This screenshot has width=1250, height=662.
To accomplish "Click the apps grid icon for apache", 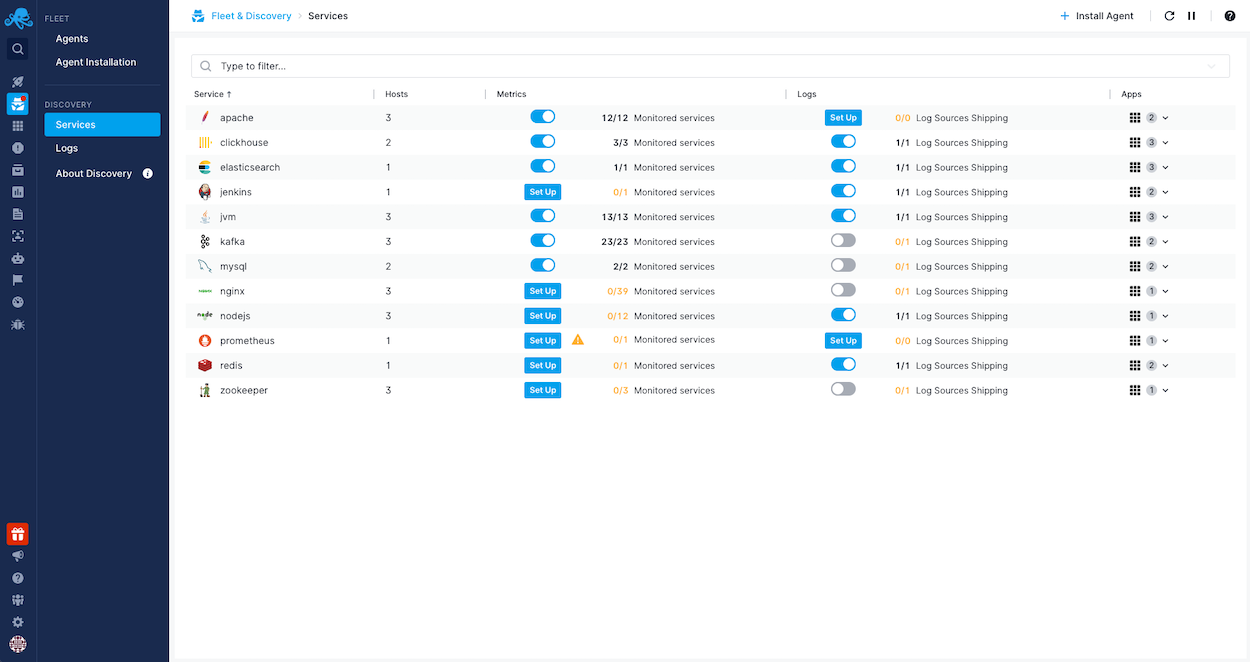I will 1135,118.
